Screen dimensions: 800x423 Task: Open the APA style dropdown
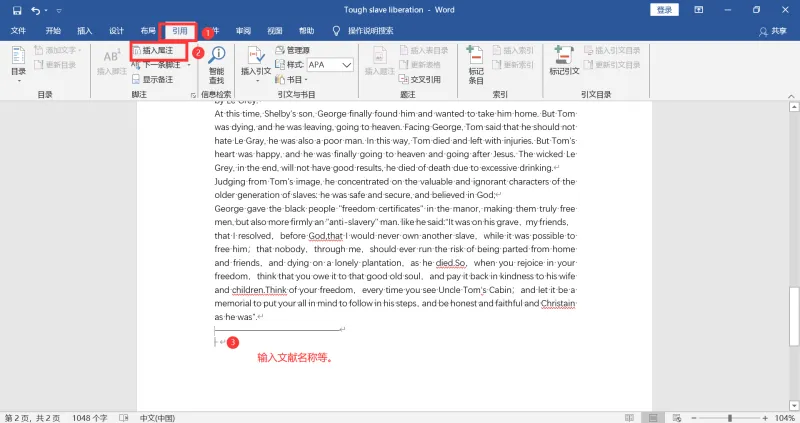(x=330, y=65)
